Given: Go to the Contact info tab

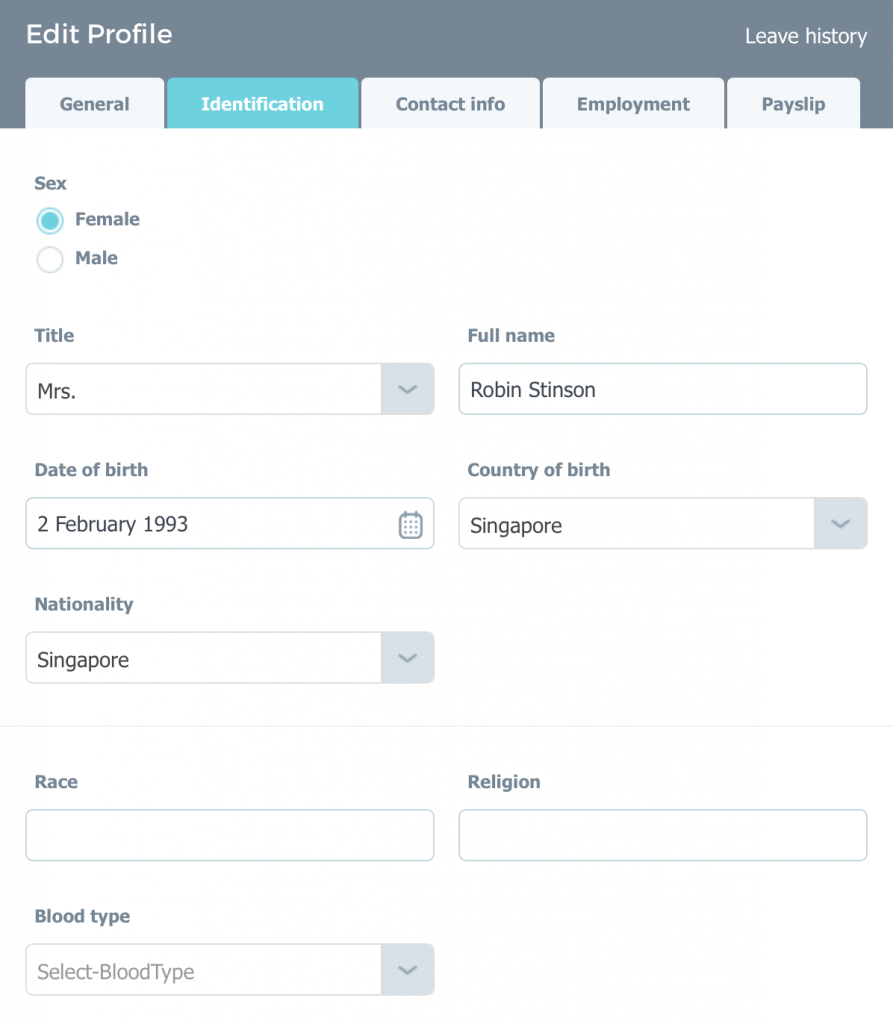Looking at the screenshot, I should point(450,104).
